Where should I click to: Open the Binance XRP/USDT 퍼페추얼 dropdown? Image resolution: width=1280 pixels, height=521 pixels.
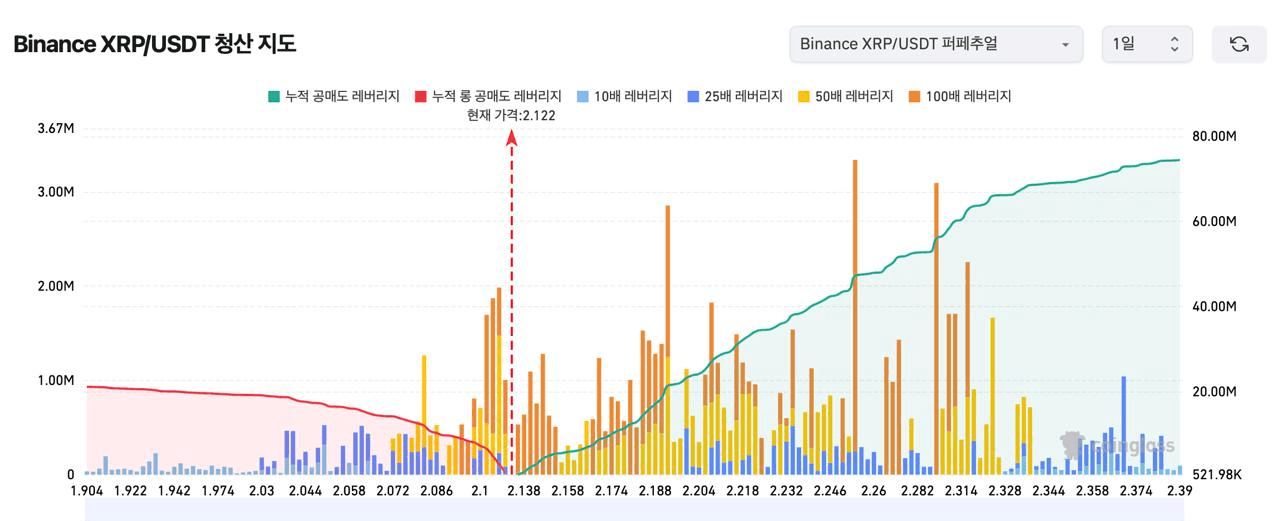(x=935, y=44)
